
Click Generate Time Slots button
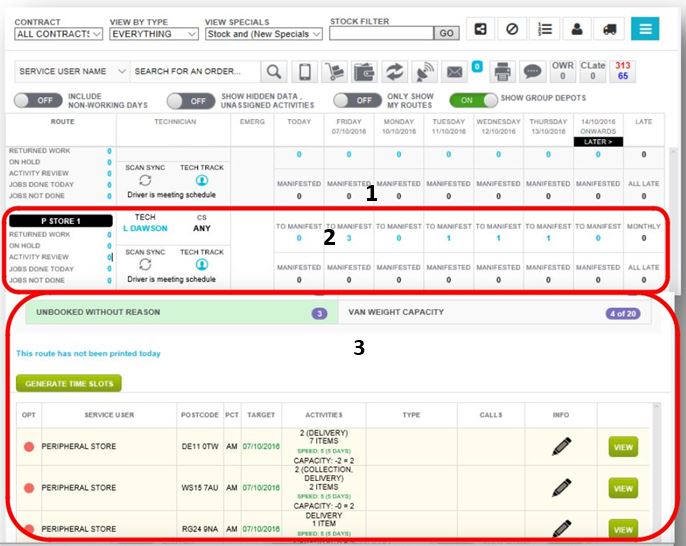pyautogui.click(x=69, y=384)
